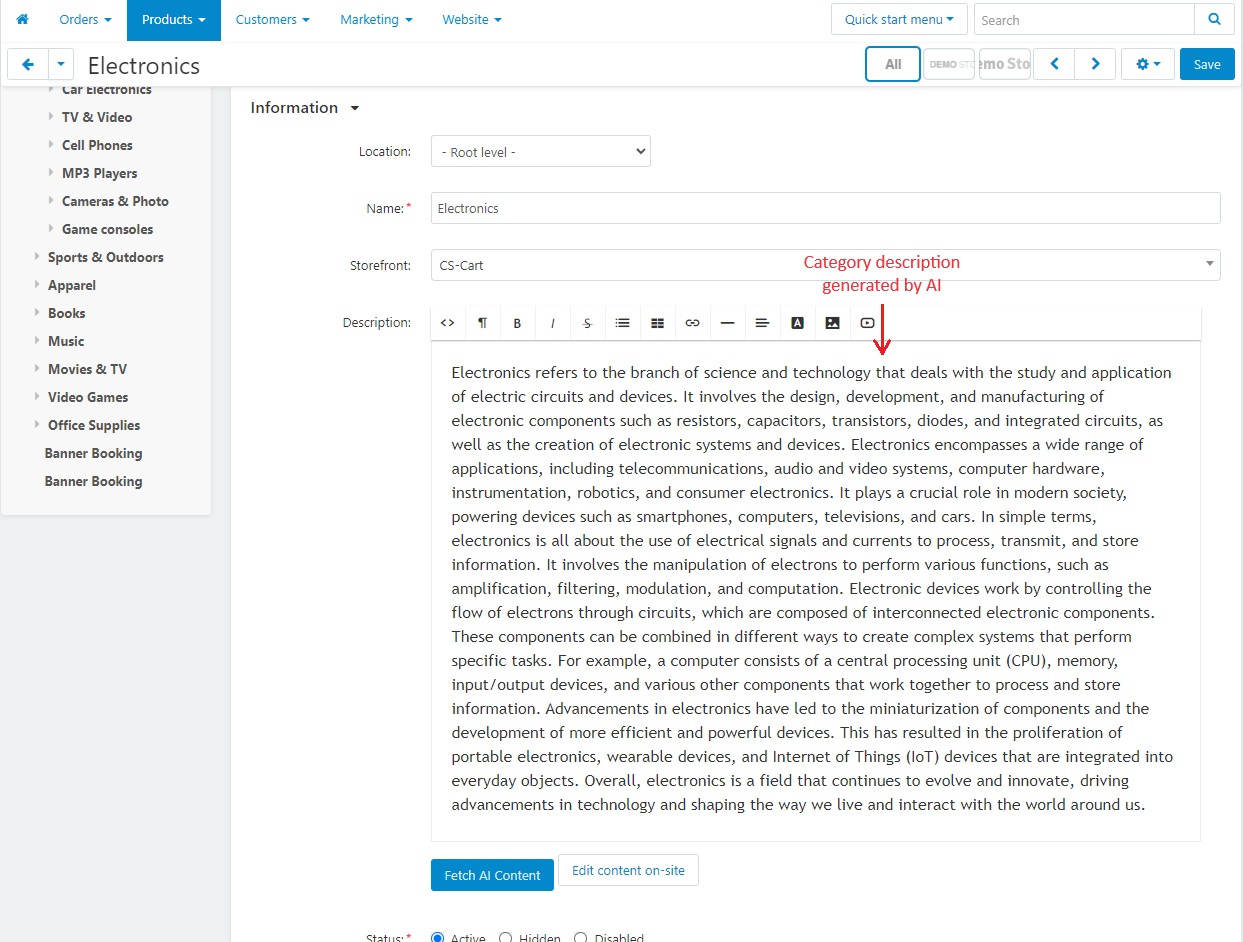The height and width of the screenshot is (942, 1243).
Task: Click Fetch AI Content button
Action: tap(492, 875)
